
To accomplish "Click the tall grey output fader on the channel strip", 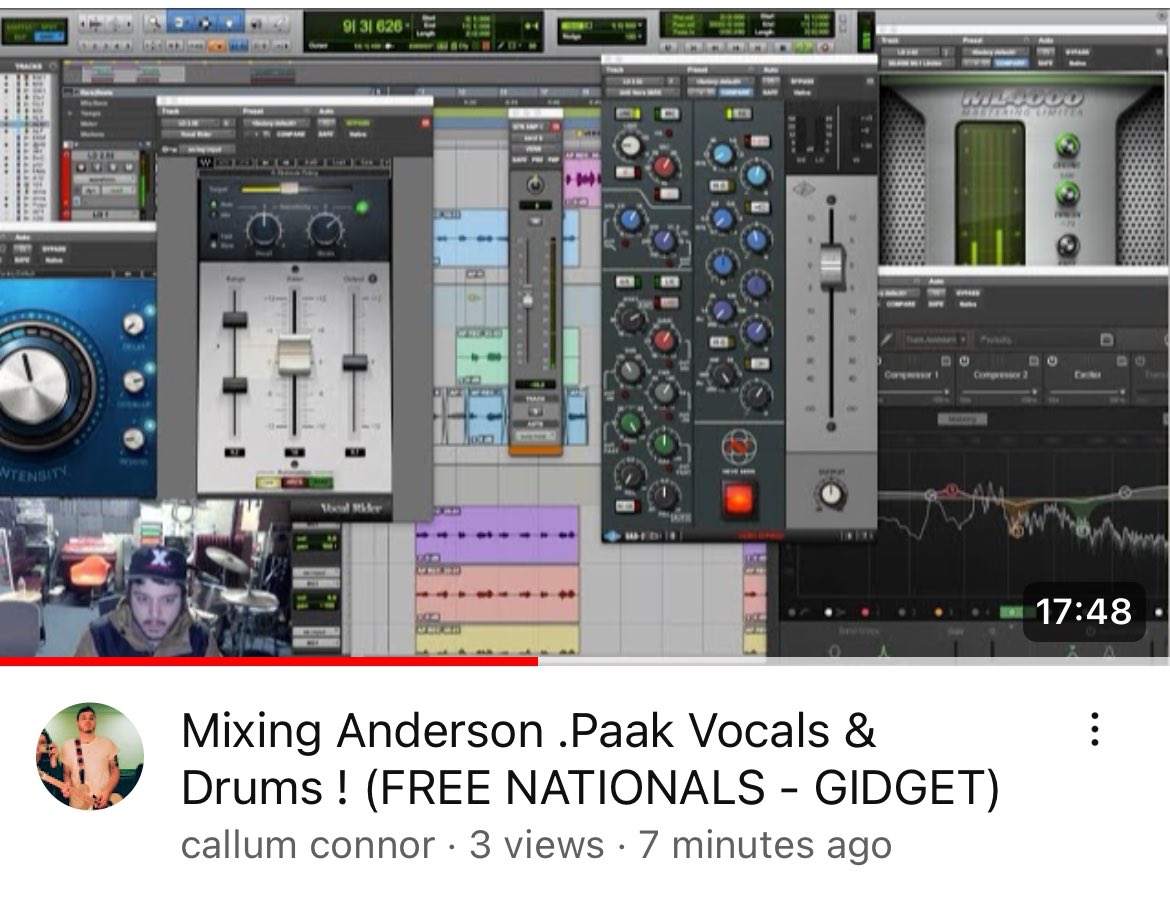I will point(830,266).
